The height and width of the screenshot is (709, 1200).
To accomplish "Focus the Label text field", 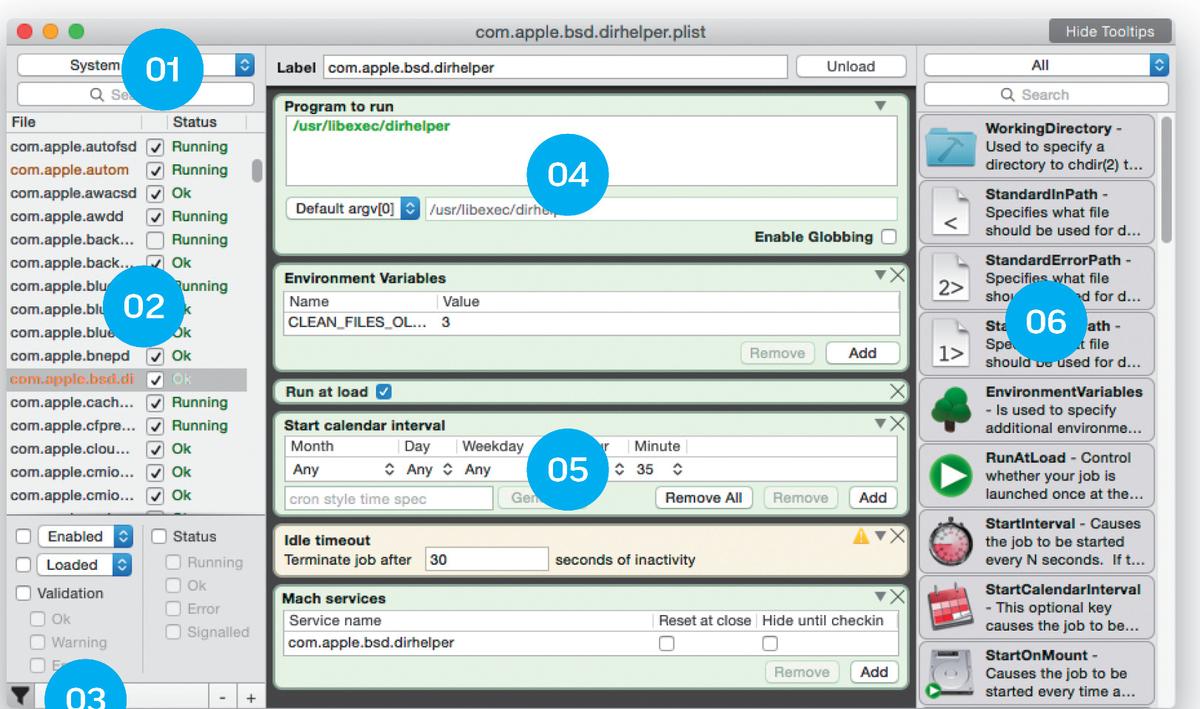I will pyautogui.click(x=555, y=67).
